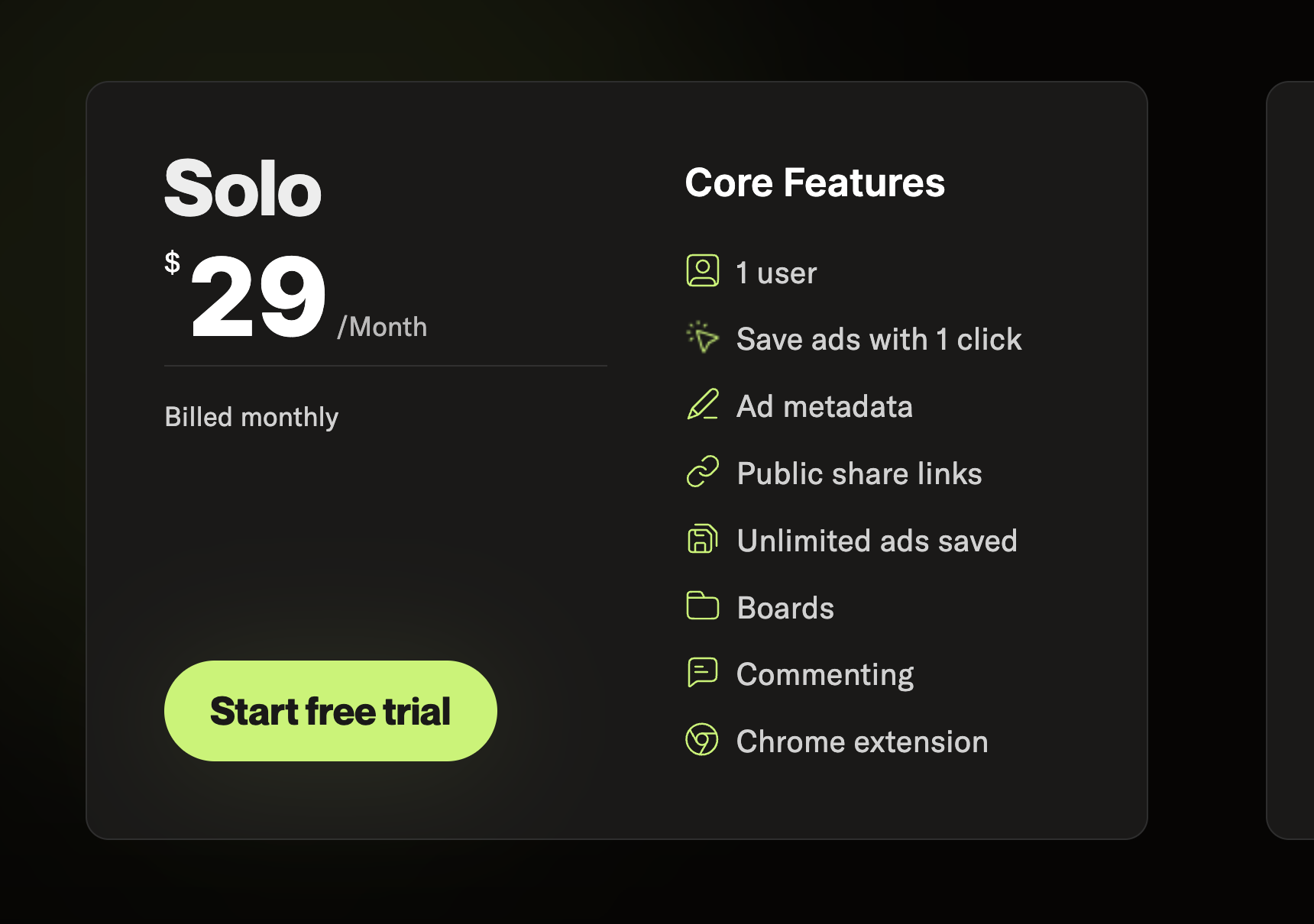Start the free trial

pyautogui.click(x=330, y=711)
